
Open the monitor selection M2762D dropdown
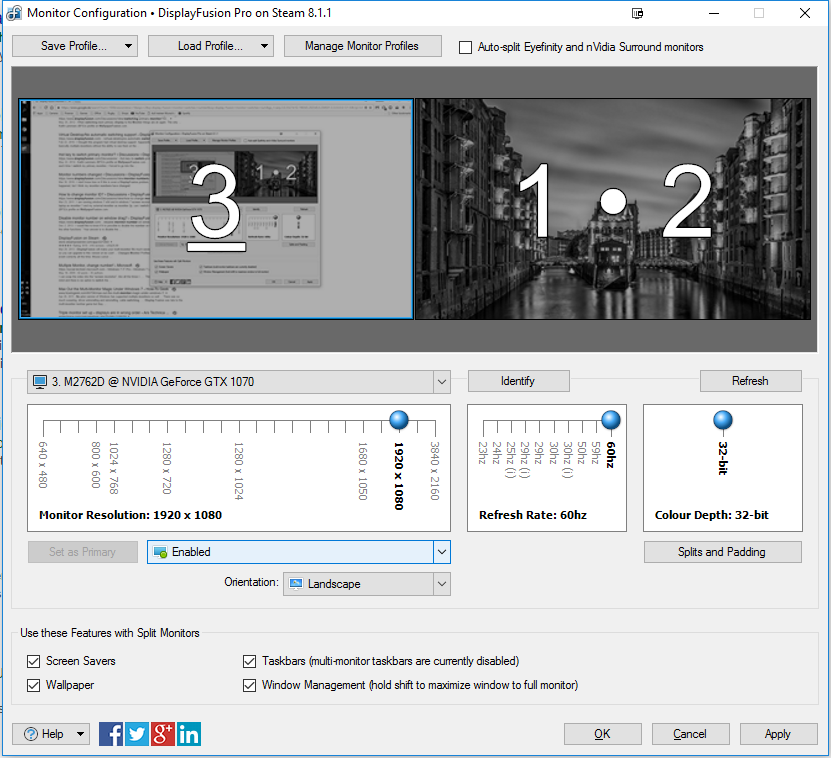point(239,381)
